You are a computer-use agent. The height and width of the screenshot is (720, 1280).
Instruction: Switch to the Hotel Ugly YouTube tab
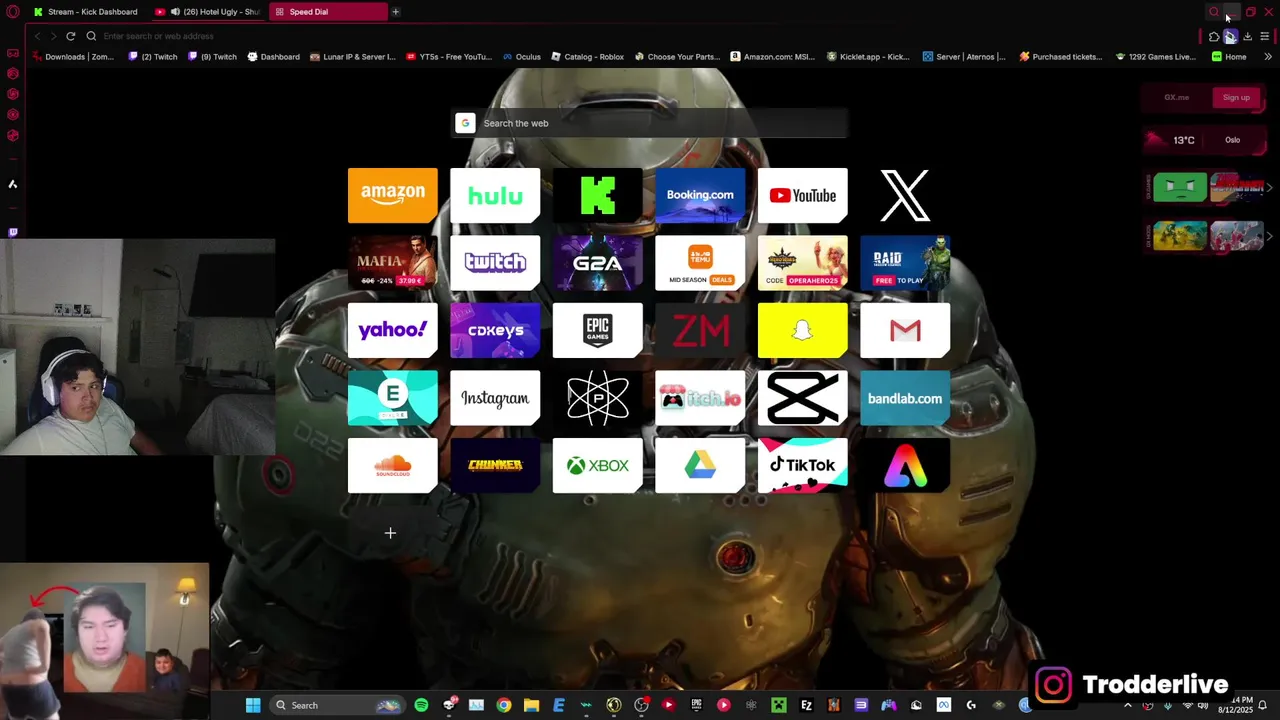pyautogui.click(x=207, y=12)
